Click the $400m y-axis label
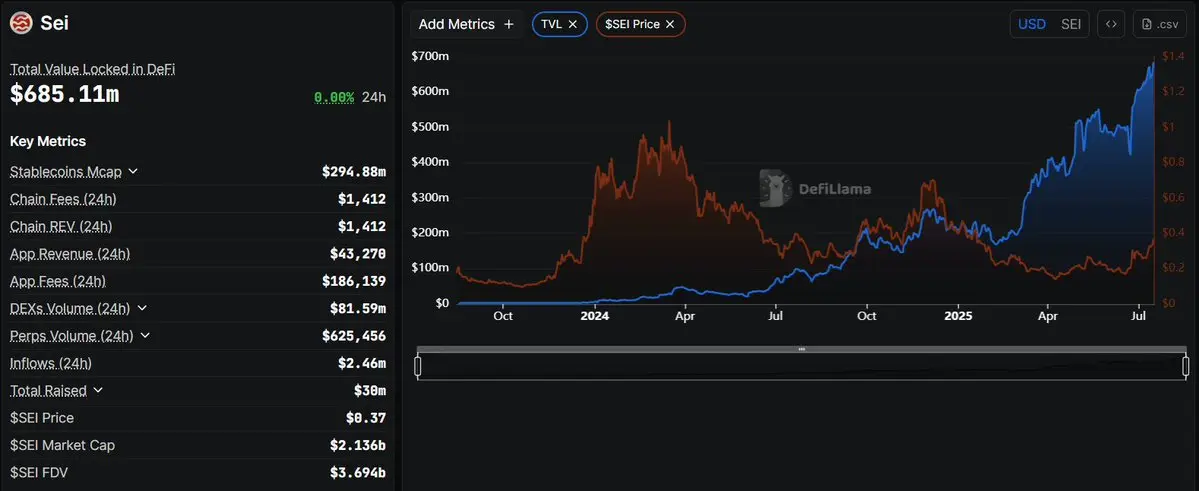This screenshot has width=1199, height=491. click(430, 161)
